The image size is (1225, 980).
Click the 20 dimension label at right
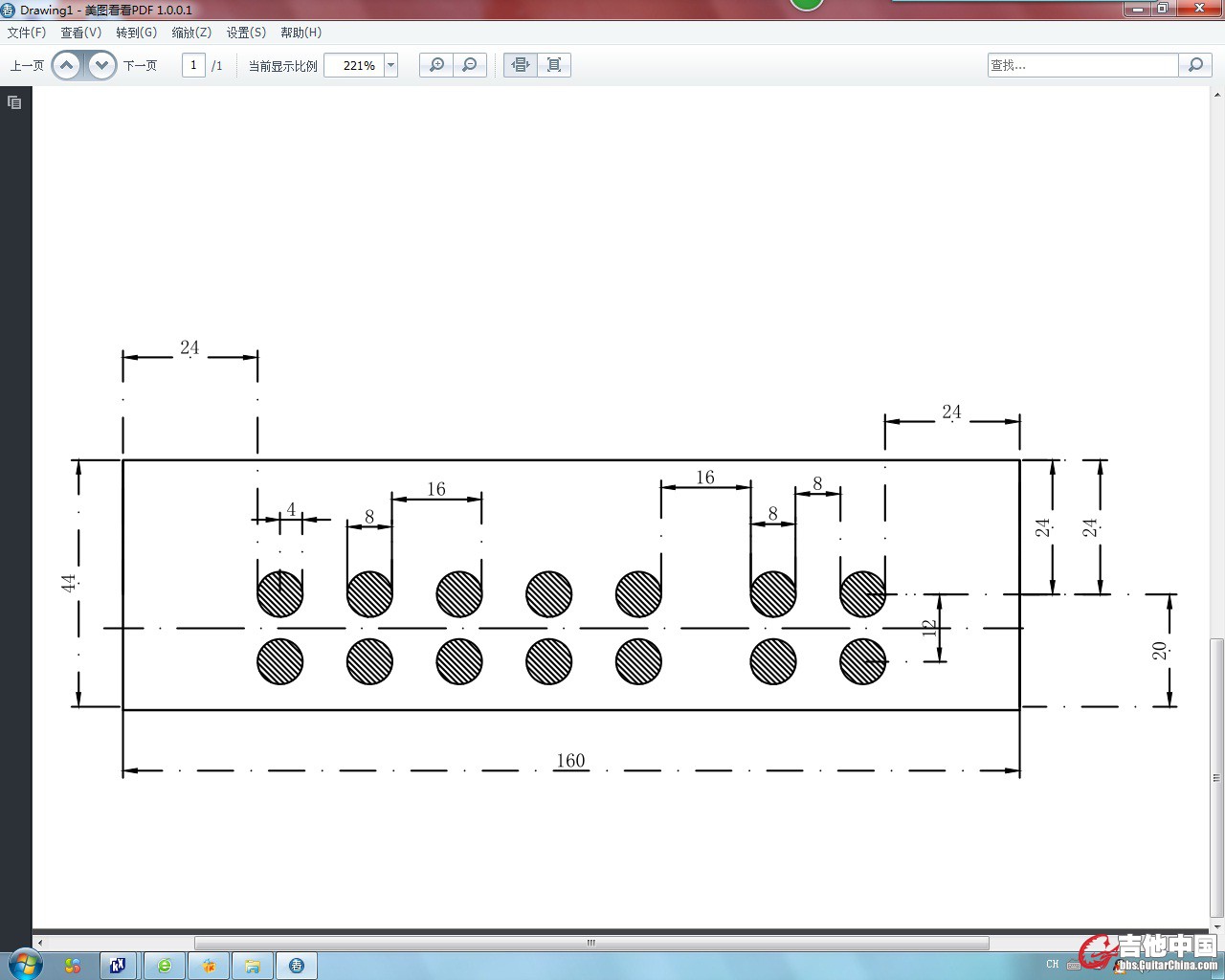click(1160, 651)
